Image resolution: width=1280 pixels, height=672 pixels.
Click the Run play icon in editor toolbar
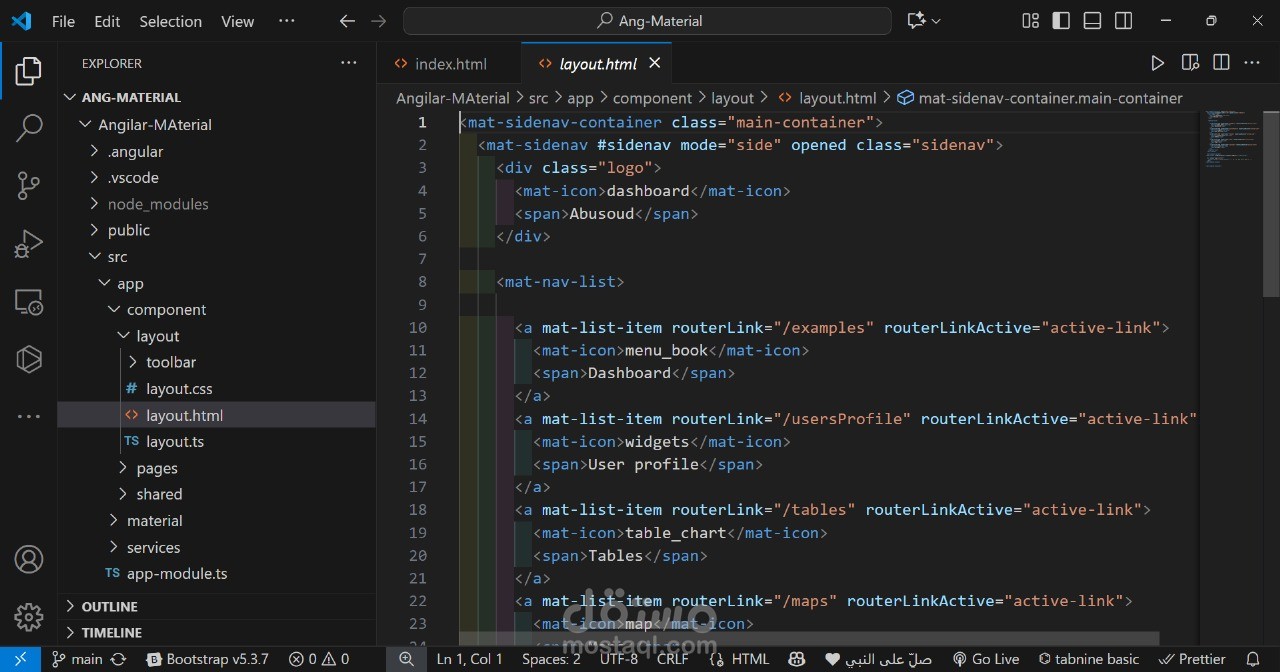click(x=1157, y=63)
